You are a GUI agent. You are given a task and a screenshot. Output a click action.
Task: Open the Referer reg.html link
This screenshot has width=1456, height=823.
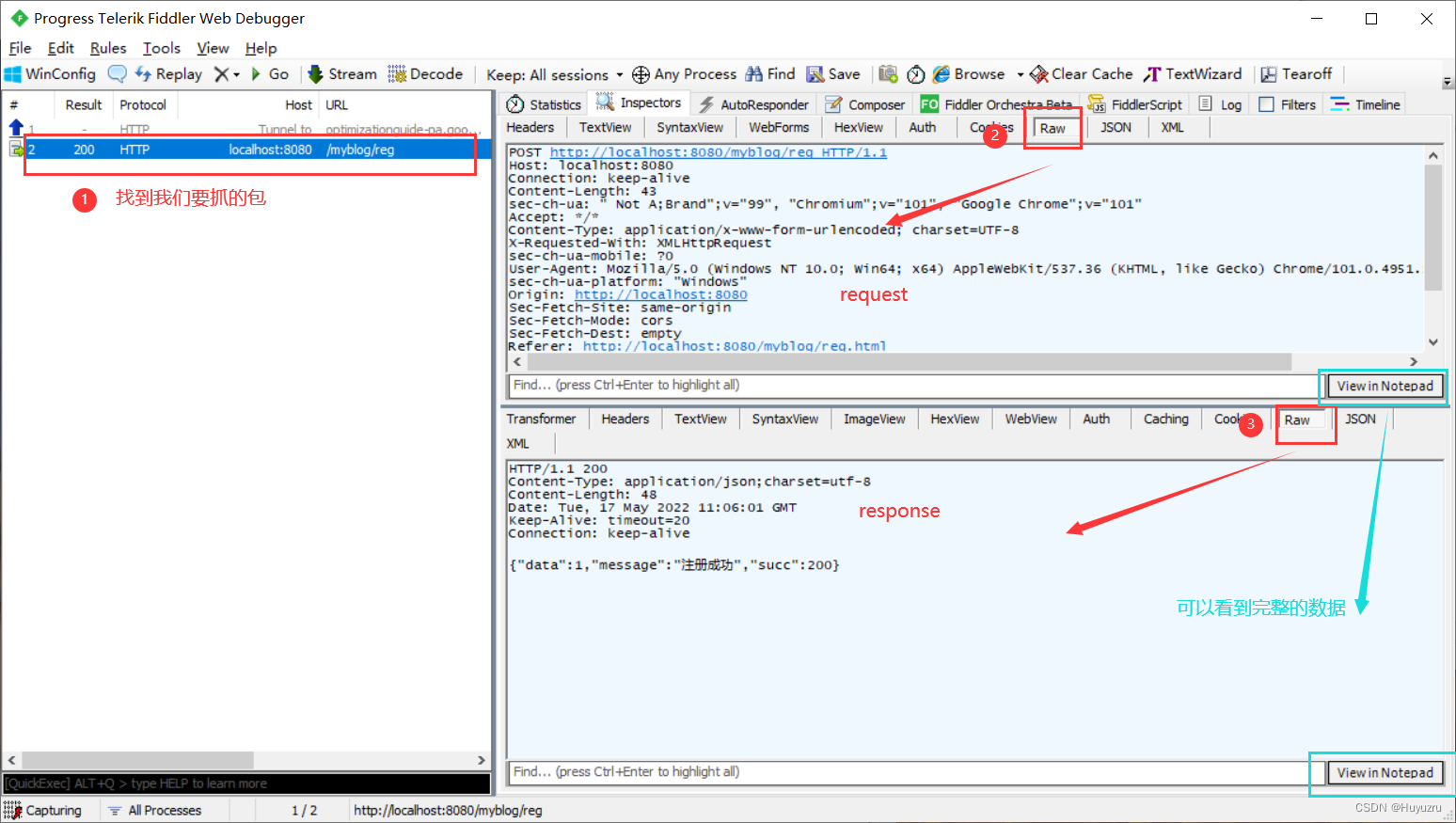point(735,346)
